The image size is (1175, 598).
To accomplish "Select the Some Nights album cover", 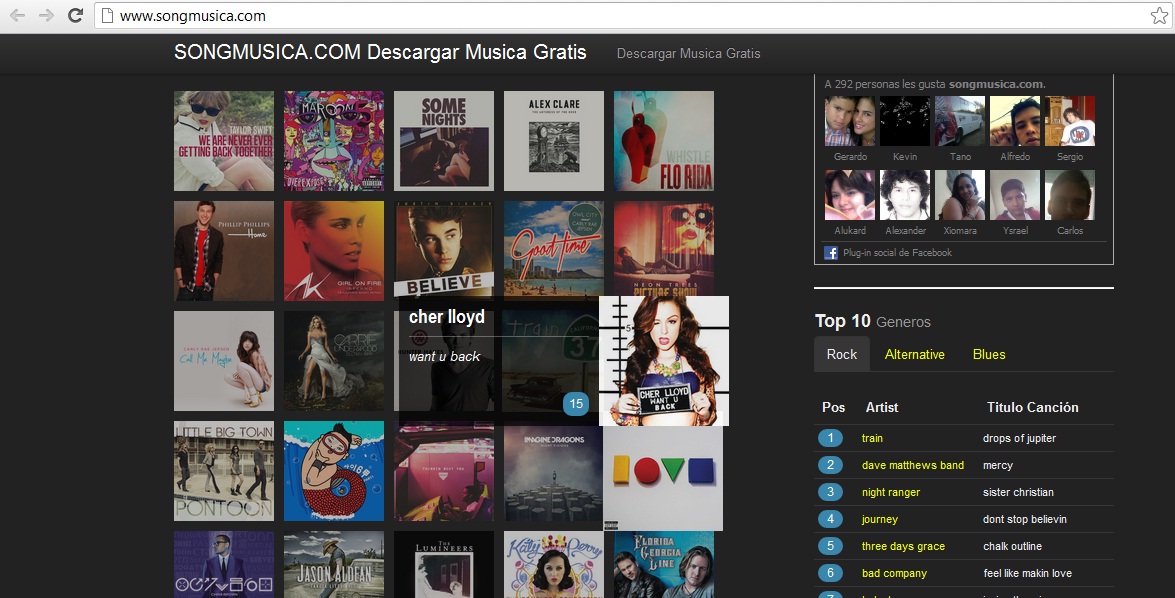I will [x=444, y=141].
